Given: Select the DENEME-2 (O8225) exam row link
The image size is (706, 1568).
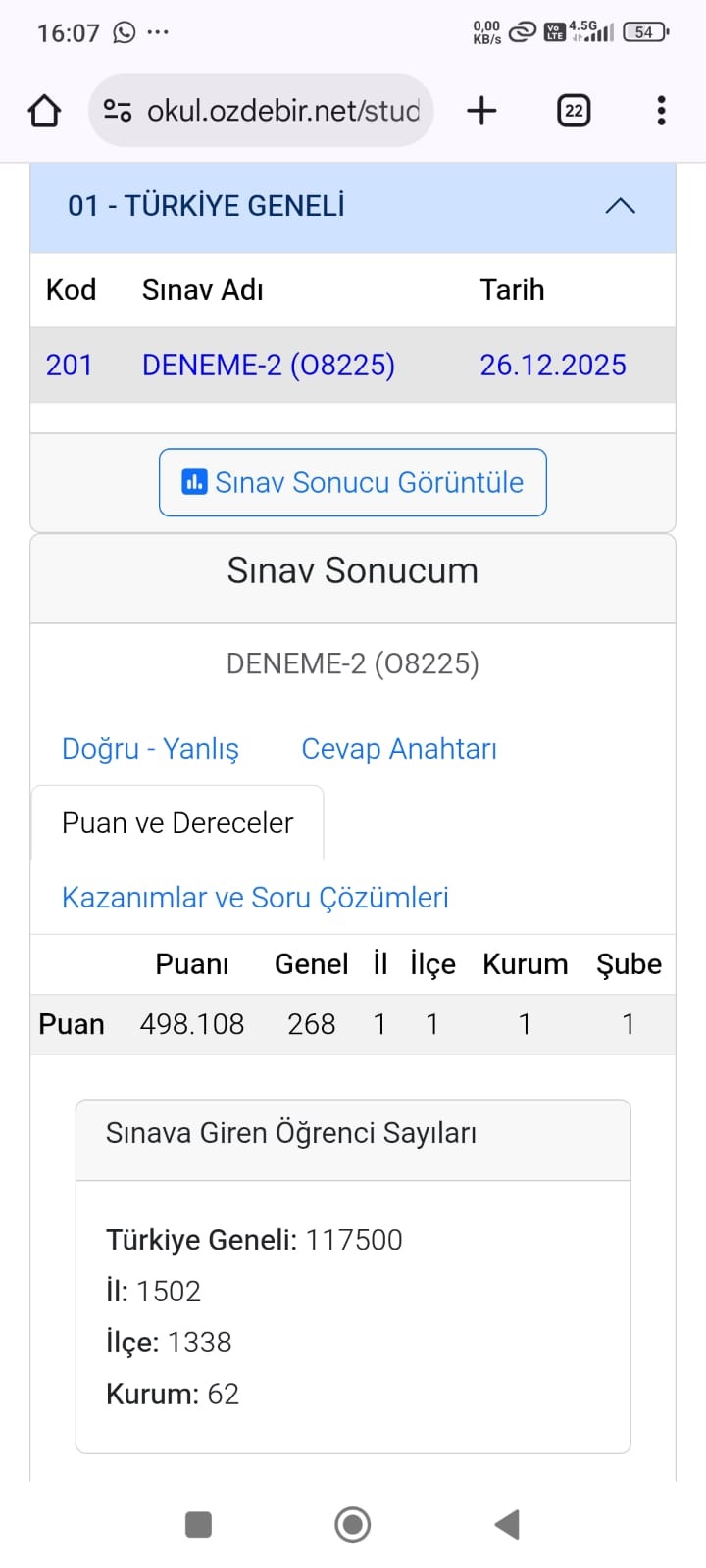Looking at the screenshot, I should [269, 366].
